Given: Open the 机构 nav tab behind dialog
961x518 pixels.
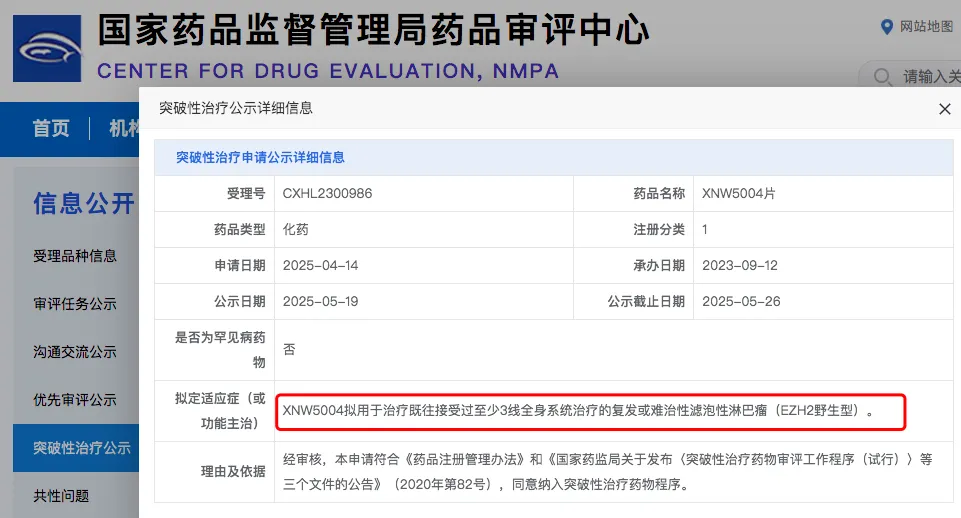Looking at the screenshot, I should coord(124,129).
